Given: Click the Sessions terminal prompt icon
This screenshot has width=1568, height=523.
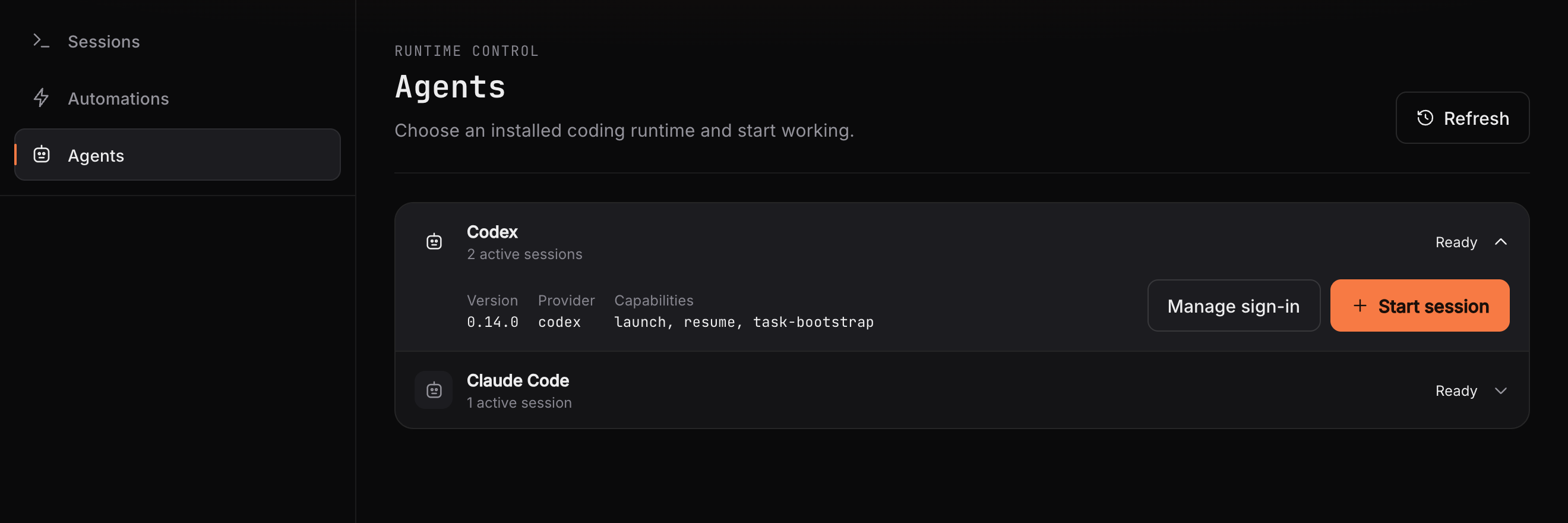Looking at the screenshot, I should pyautogui.click(x=42, y=41).
